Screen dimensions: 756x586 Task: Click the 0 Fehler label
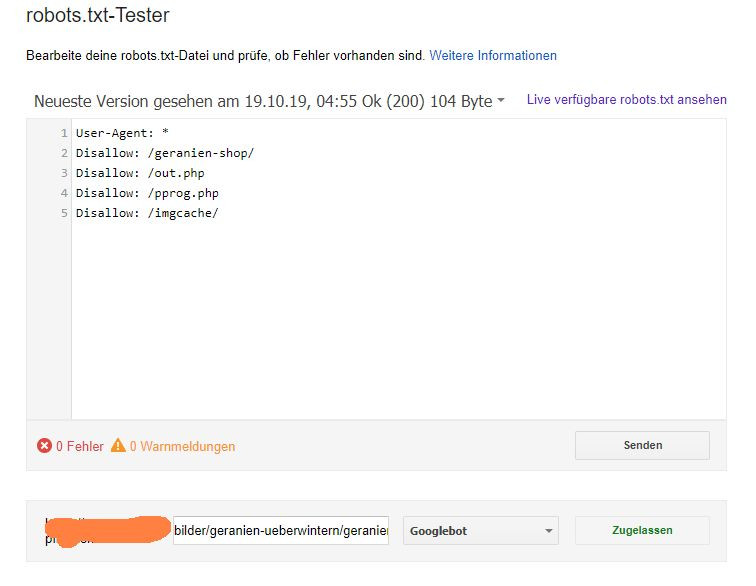point(79,447)
